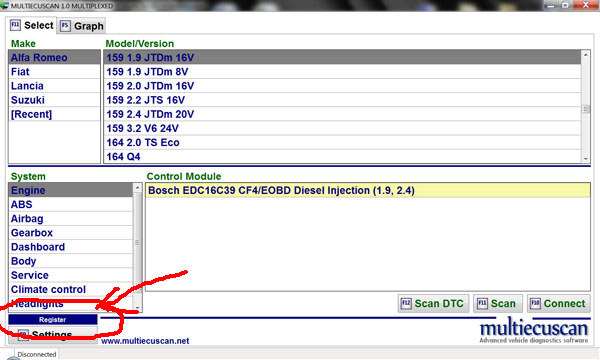The image size is (600, 360).
Task: Click the Scan button
Action: click(497, 304)
